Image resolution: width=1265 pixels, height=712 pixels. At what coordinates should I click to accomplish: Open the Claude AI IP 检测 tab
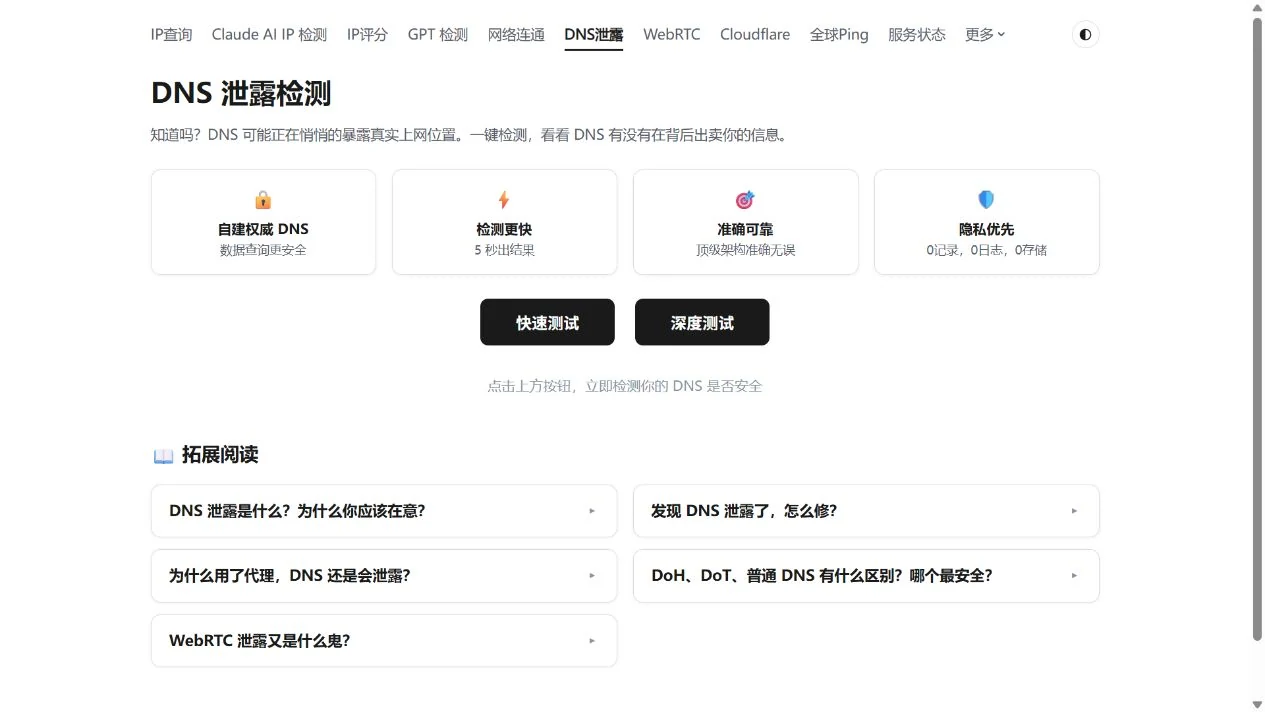pyautogui.click(x=269, y=34)
